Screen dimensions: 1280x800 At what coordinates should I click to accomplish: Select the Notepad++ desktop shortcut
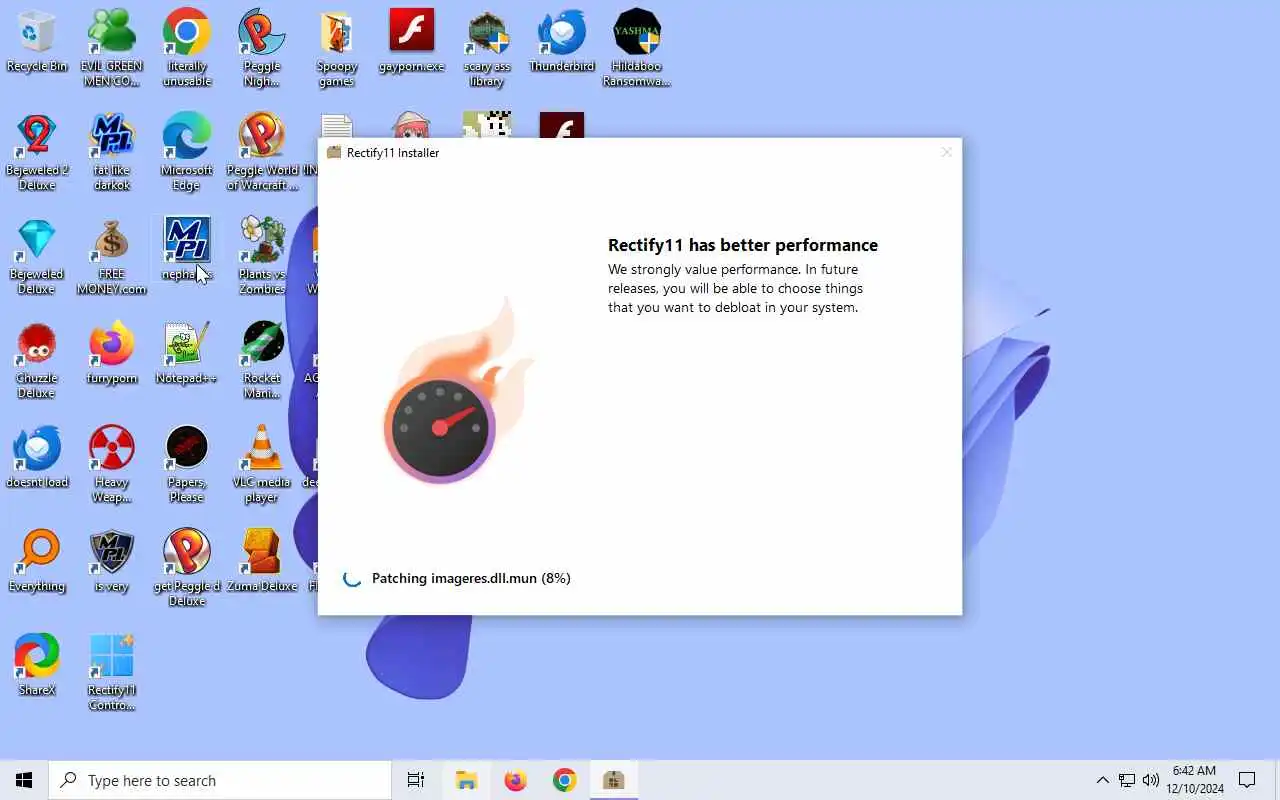[187, 353]
